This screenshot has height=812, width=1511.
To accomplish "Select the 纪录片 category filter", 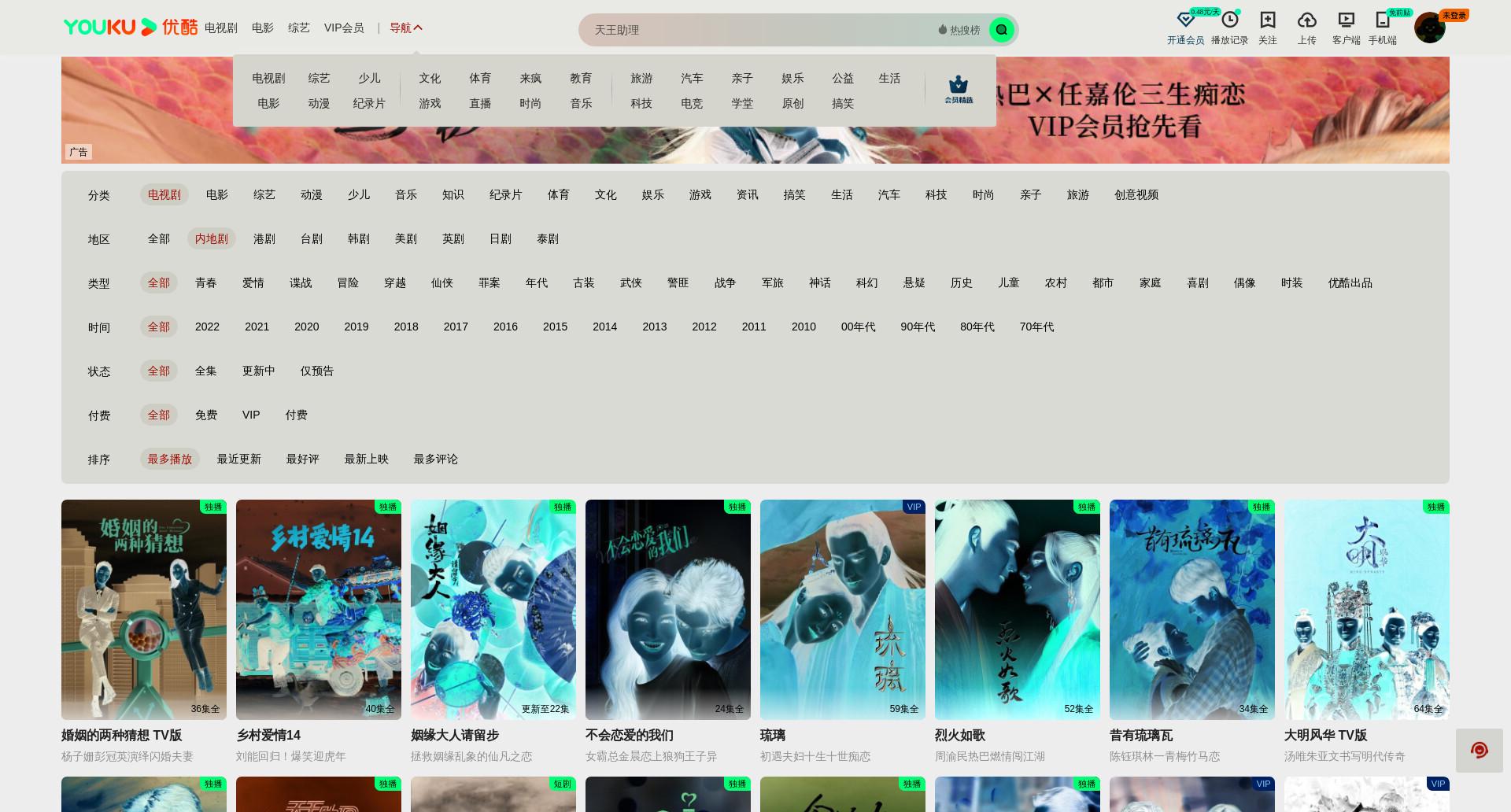I will [506, 194].
